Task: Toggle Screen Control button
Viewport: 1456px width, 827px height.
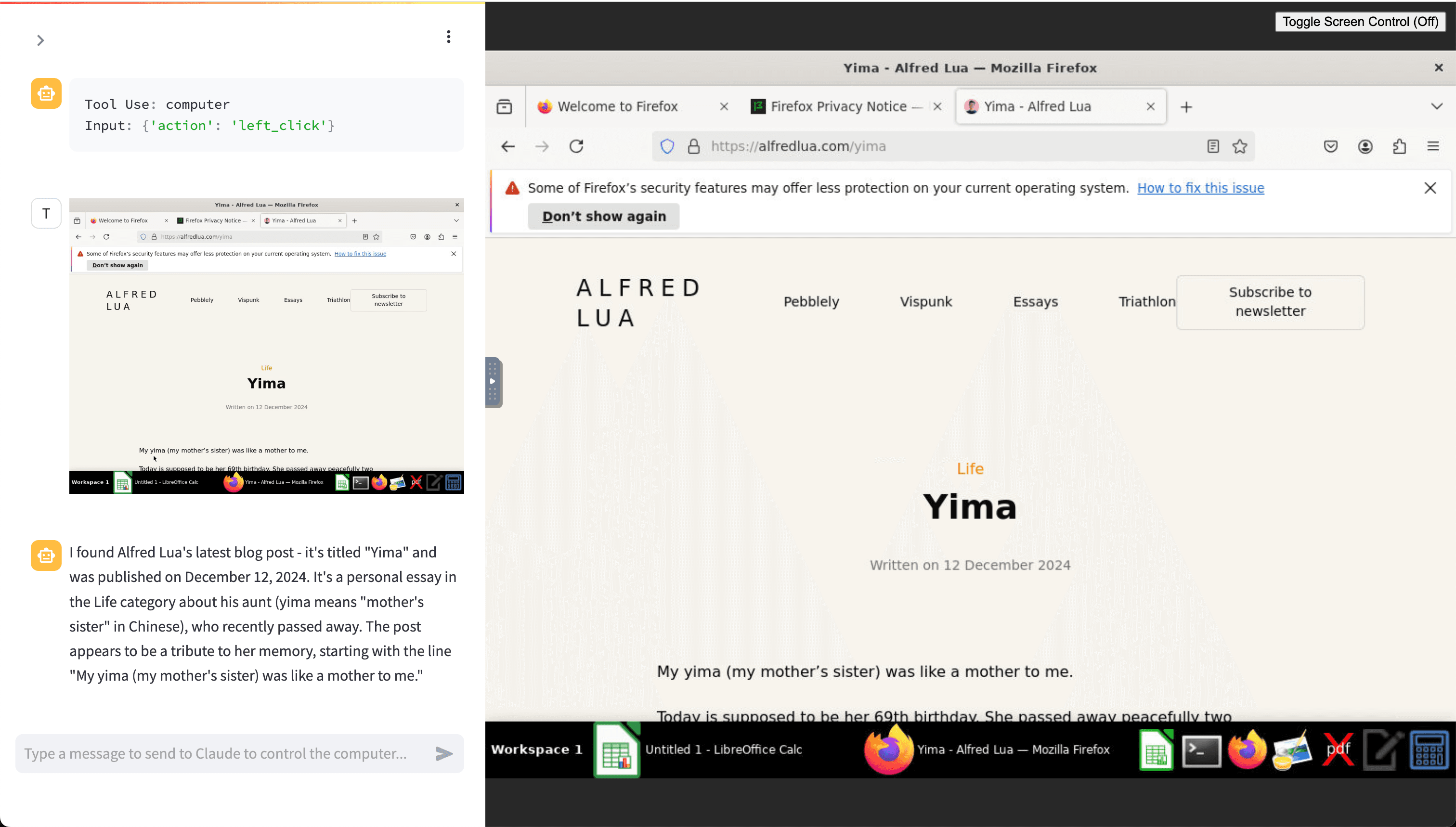Action: [x=1360, y=22]
